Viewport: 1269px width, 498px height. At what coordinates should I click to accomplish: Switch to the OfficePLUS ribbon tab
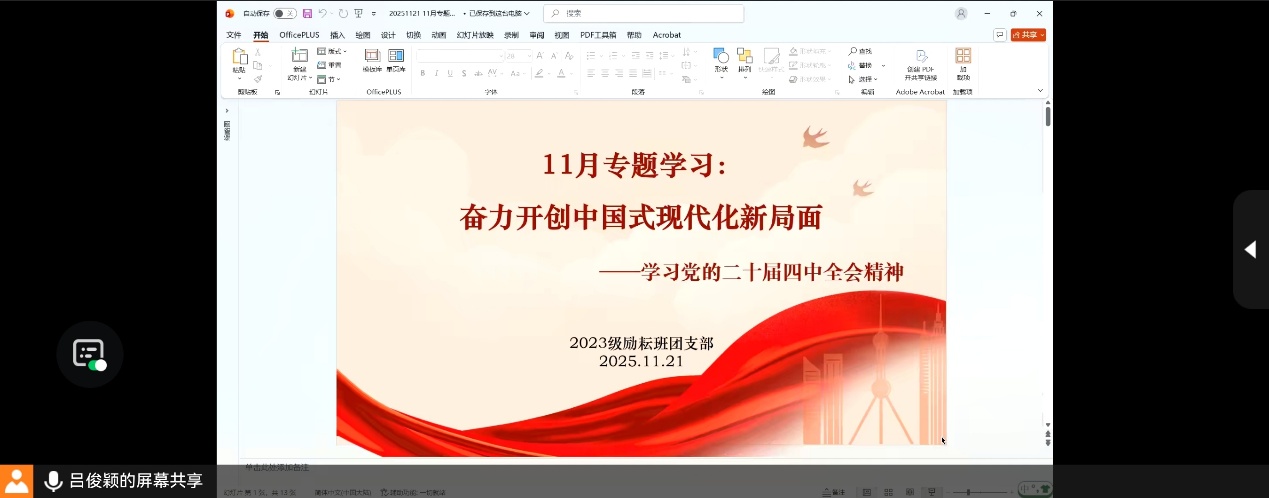[299, 35]
